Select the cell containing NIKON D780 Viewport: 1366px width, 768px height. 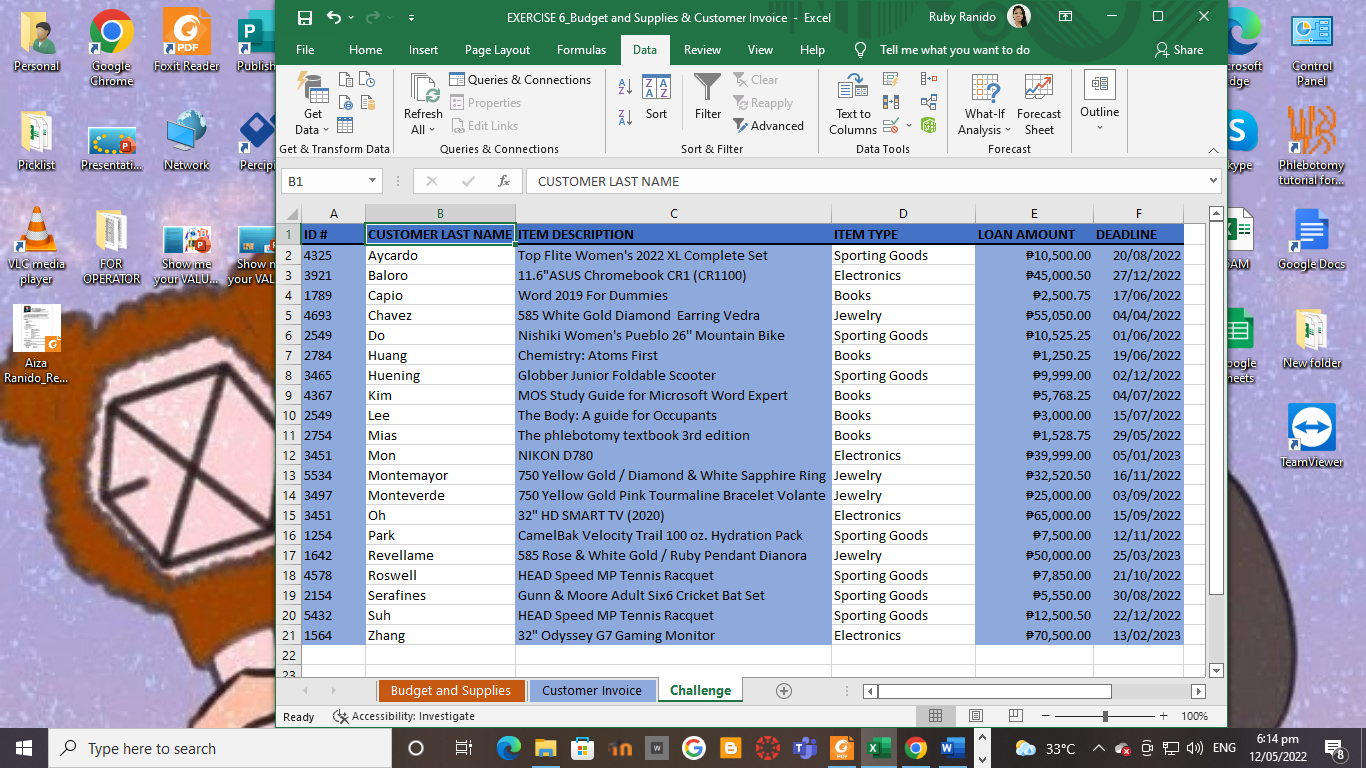pos(673,455)
